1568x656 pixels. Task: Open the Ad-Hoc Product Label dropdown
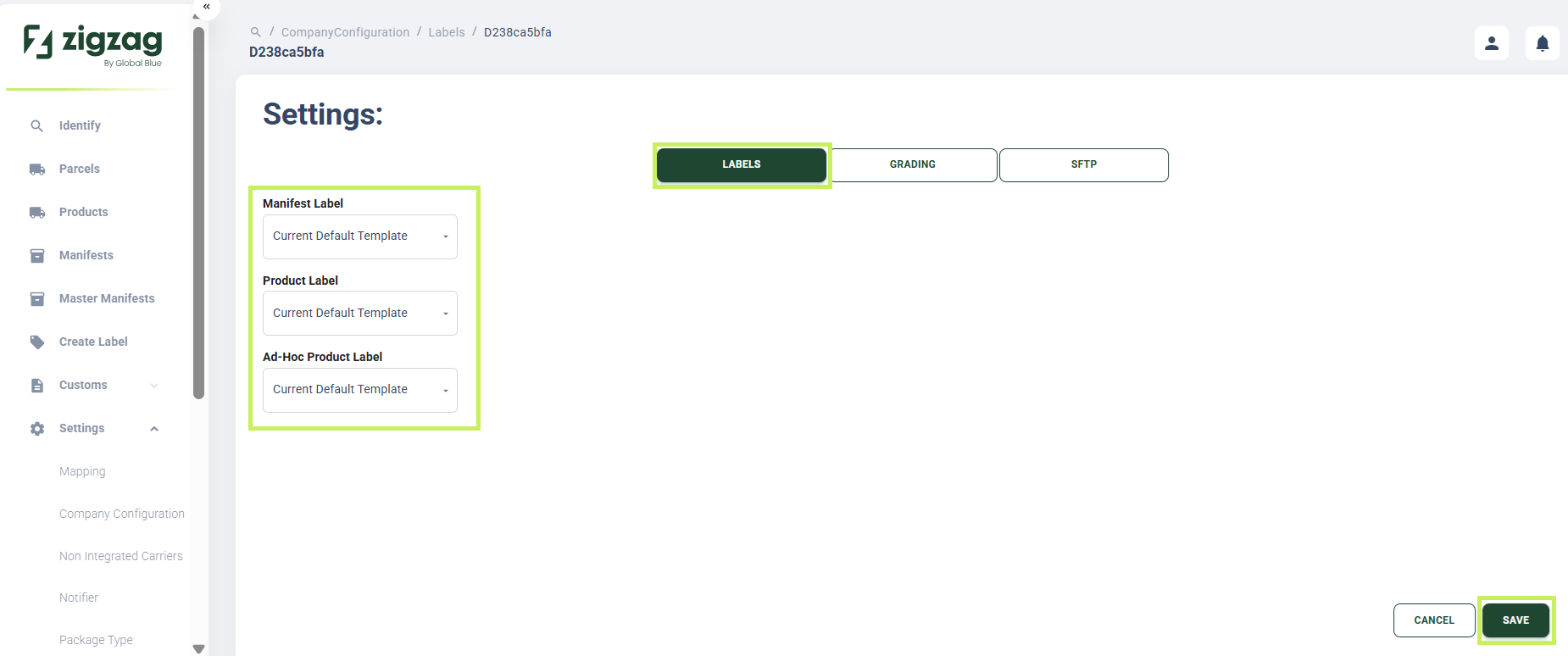(x=360, y=390)
